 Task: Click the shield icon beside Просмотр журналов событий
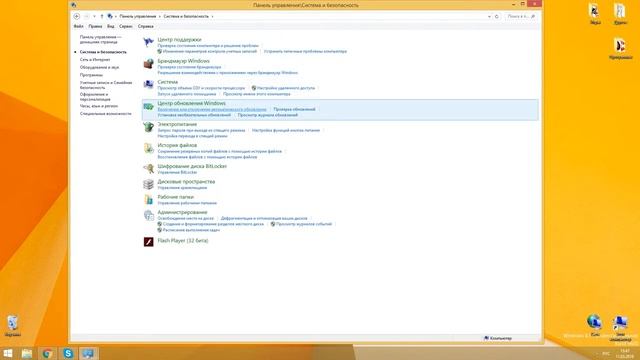[273, 224]
